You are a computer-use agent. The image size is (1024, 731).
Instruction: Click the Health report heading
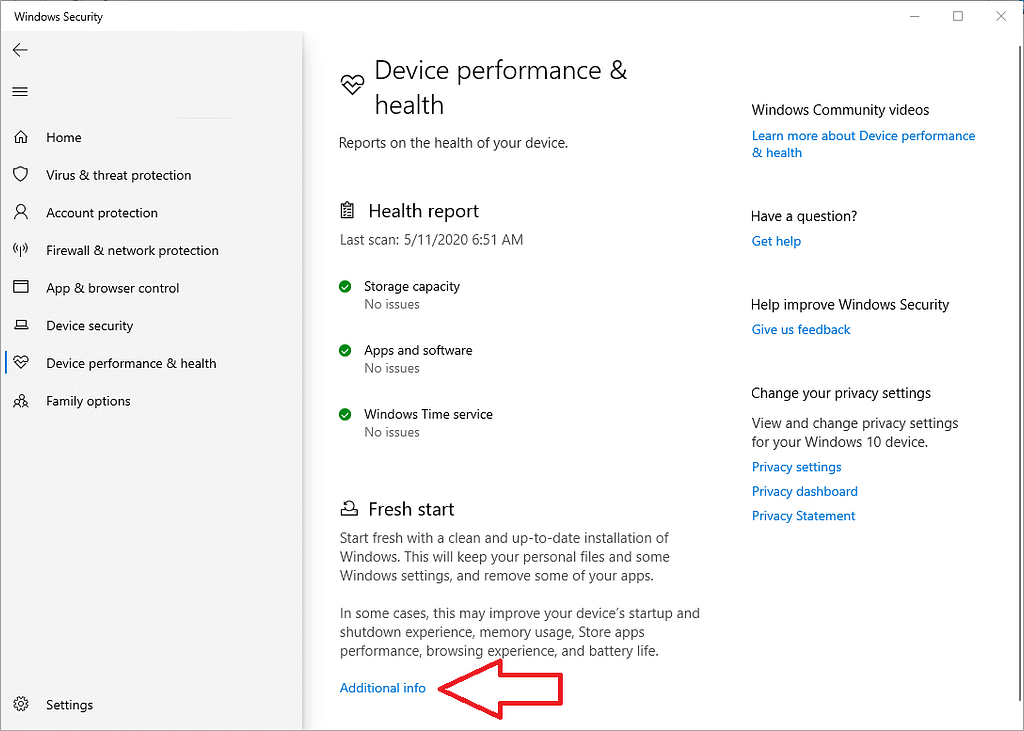pos(423,211)
